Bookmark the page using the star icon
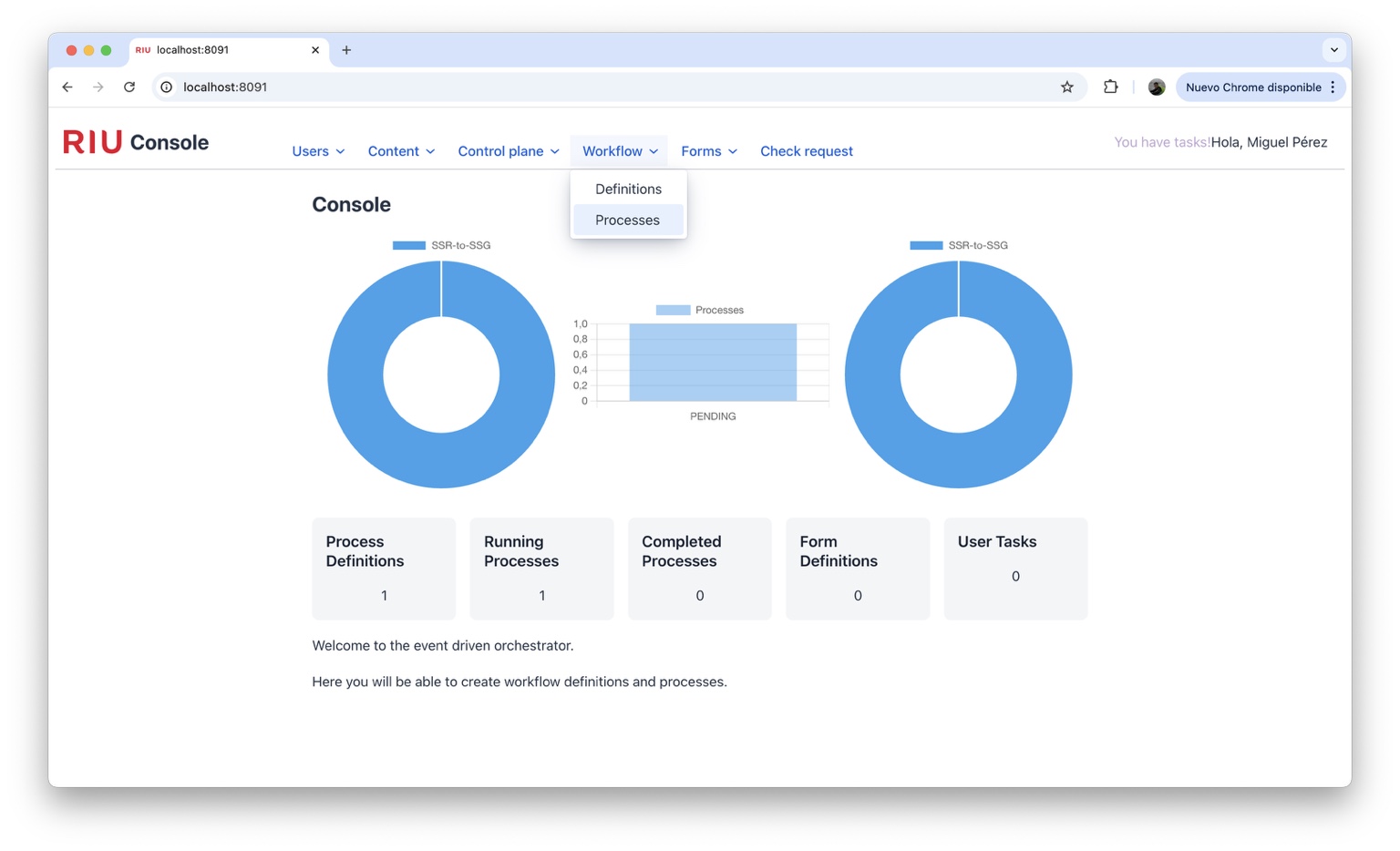This screenshot has width=1400, height=851. click(x=1066, y=87)
